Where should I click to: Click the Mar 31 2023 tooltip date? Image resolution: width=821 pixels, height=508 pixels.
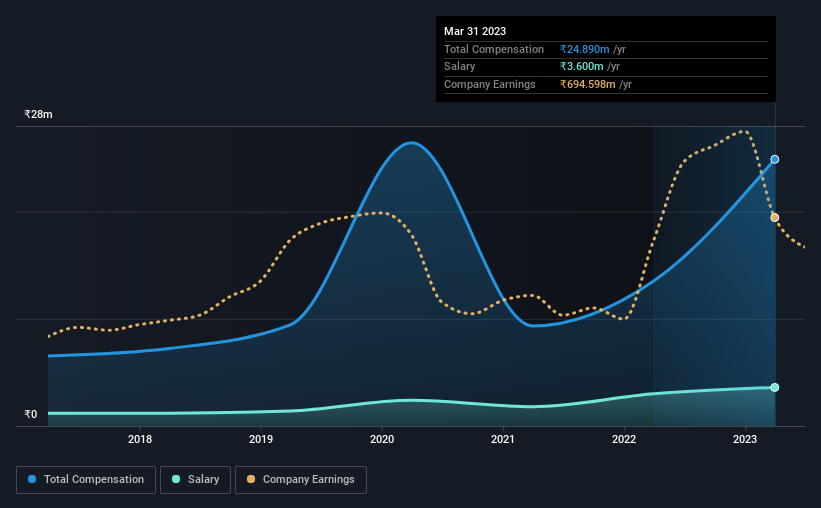coord(475,31)
